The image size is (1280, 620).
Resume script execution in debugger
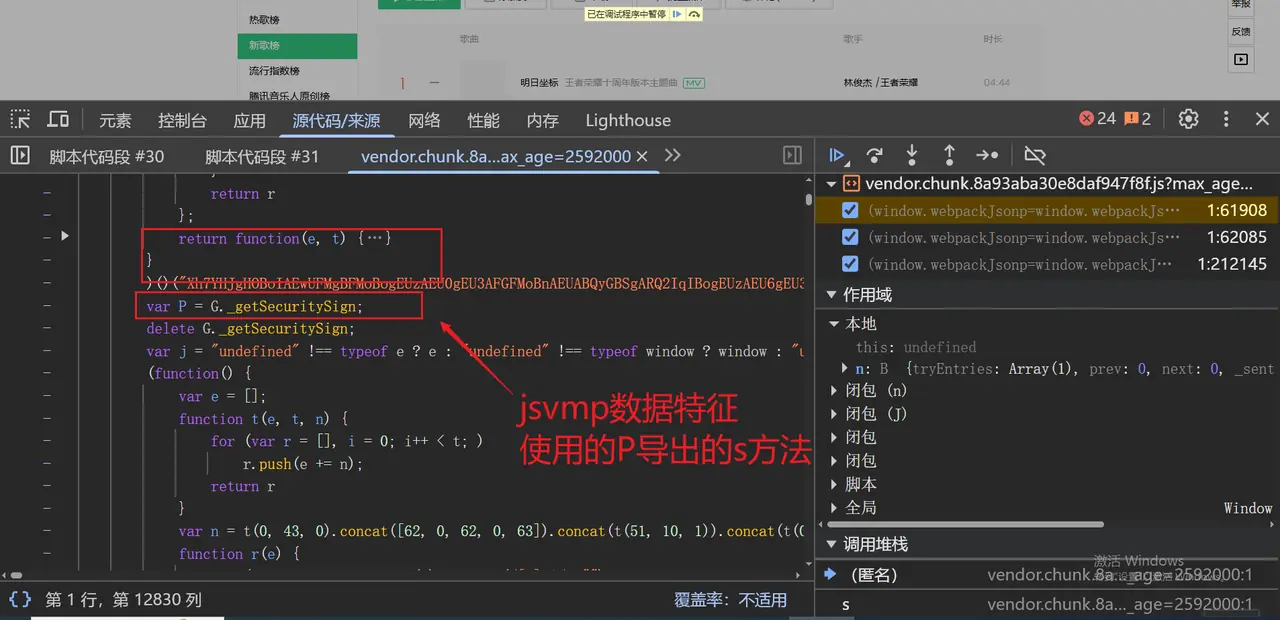click(838, 155)
